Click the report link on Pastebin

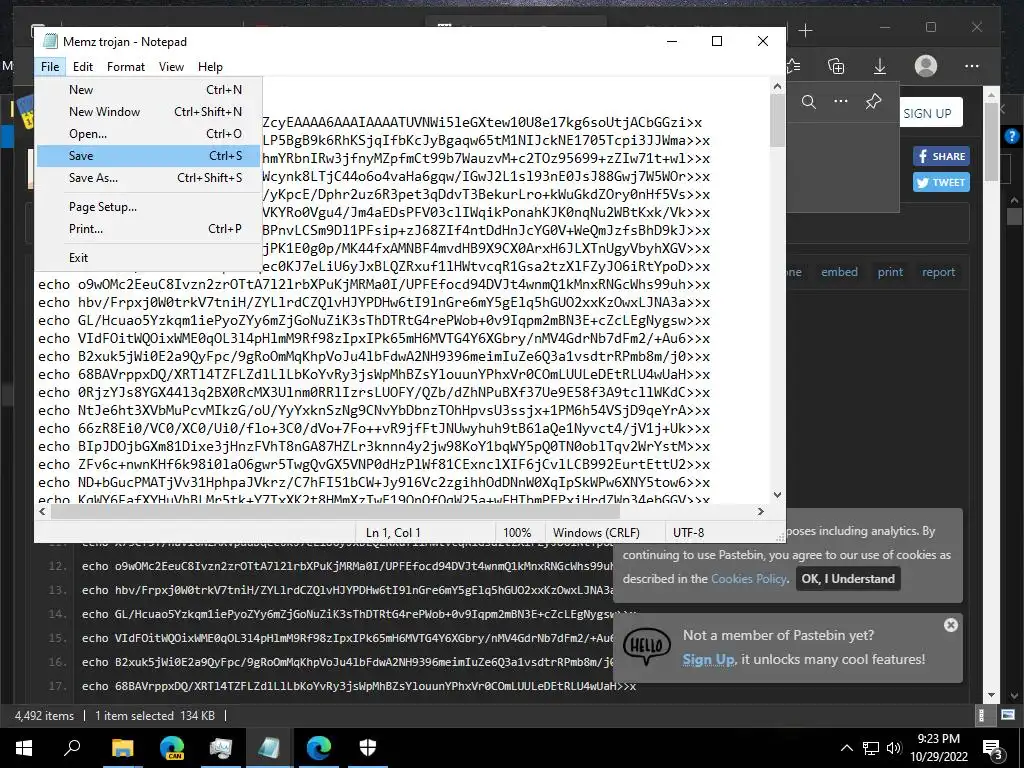938,272
